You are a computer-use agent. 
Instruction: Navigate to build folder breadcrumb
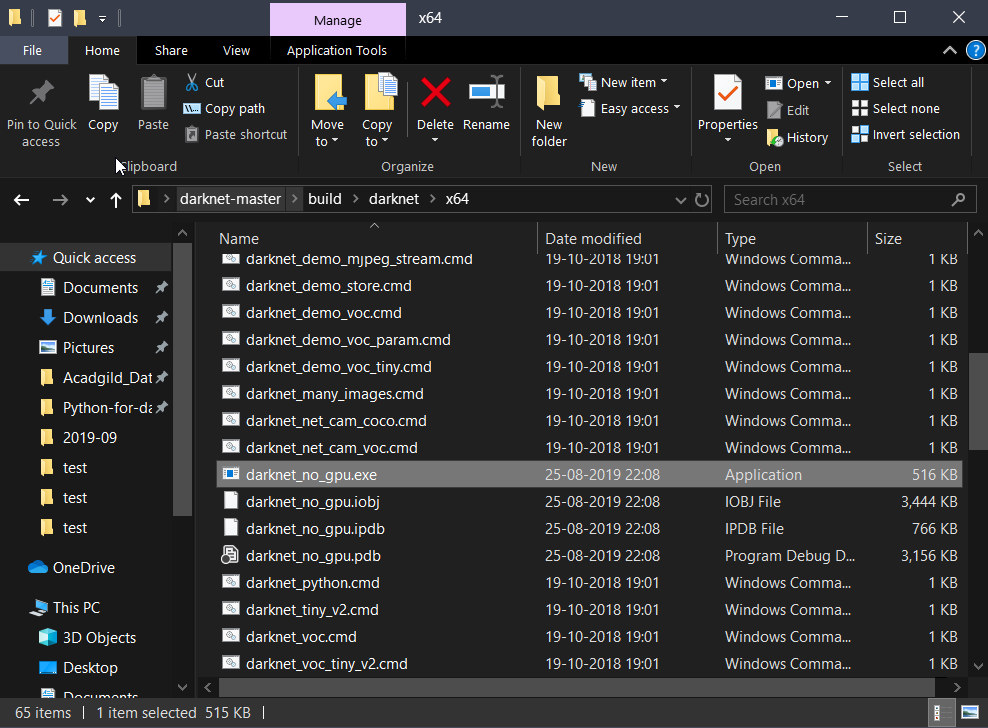pyautogui.click(x=325, y=199)
